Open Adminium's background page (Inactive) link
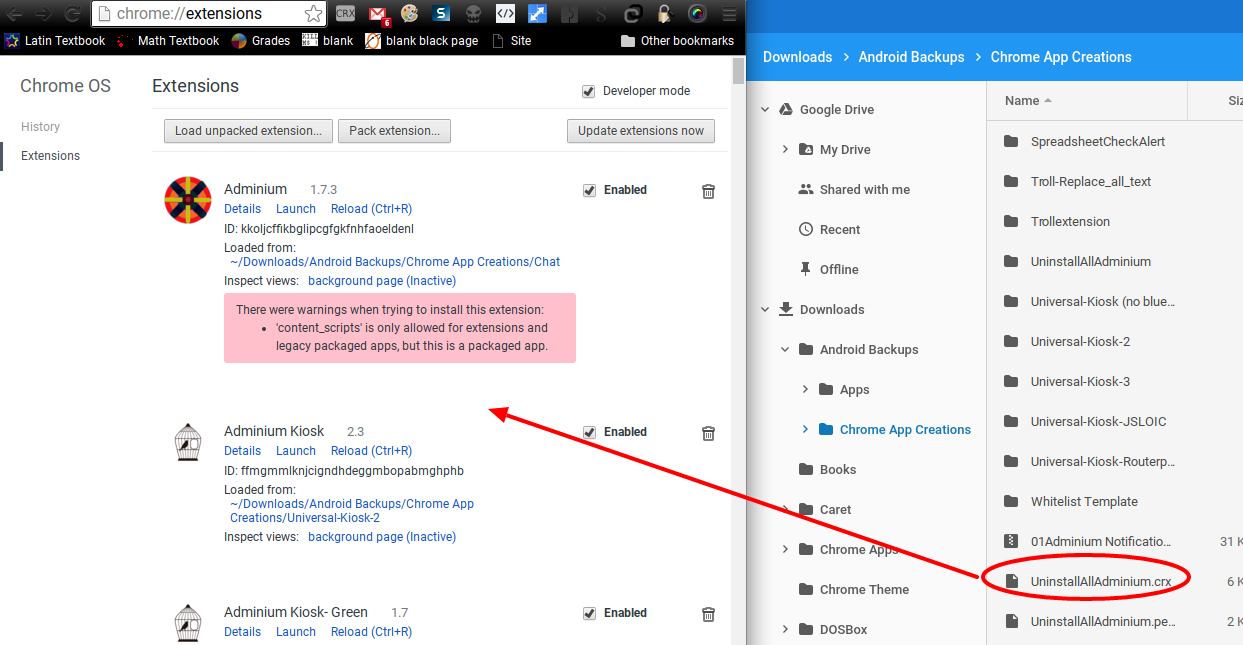This screenshot has height=645, width=1243. [382, 281]
